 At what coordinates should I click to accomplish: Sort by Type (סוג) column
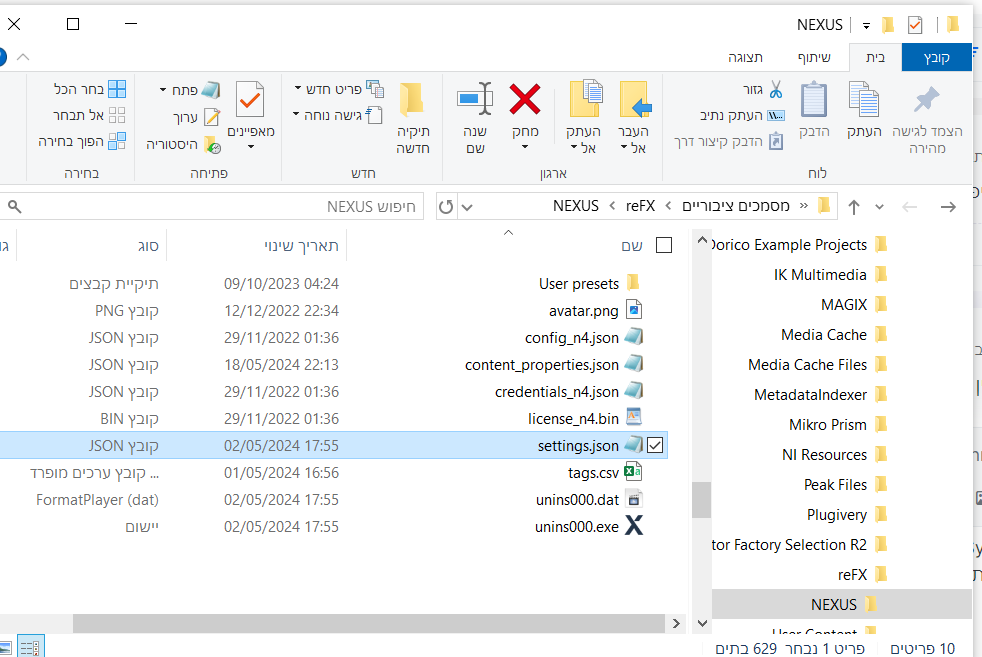click(x=148, y=246)
